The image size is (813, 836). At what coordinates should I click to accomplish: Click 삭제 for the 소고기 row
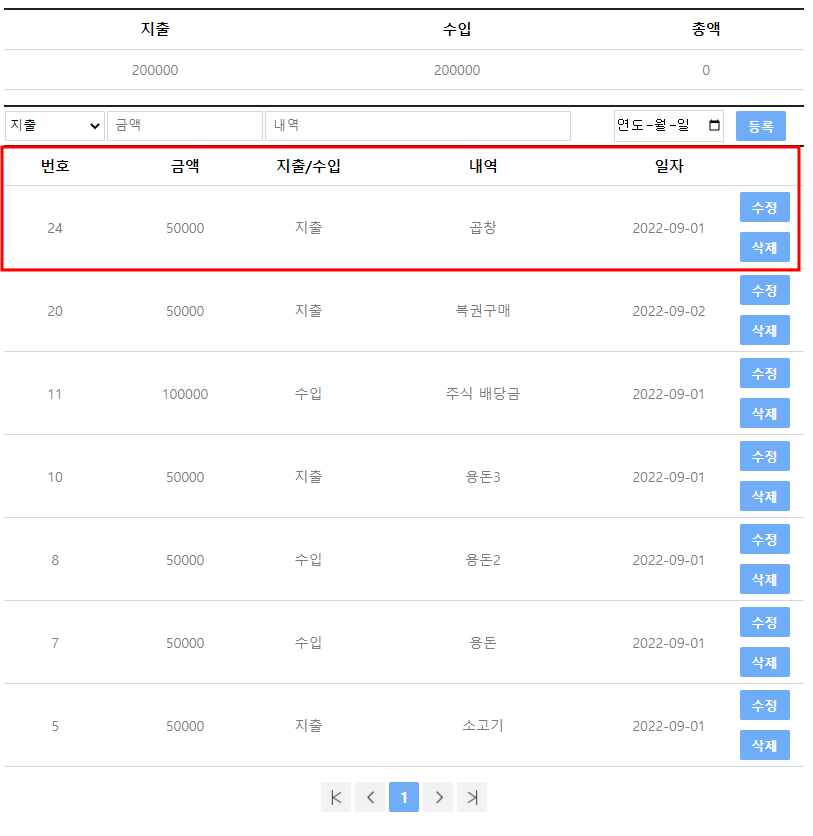[x=764, y=745]
